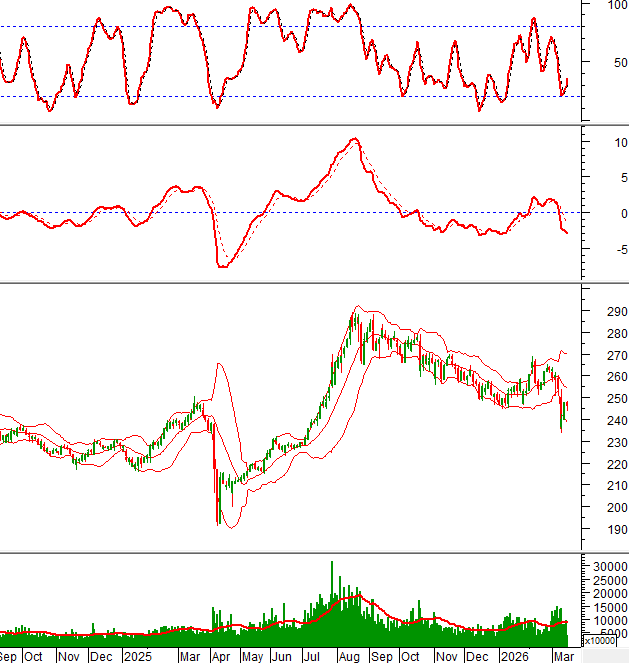
Task: Click the May month label on time axis
Action: 252,656
